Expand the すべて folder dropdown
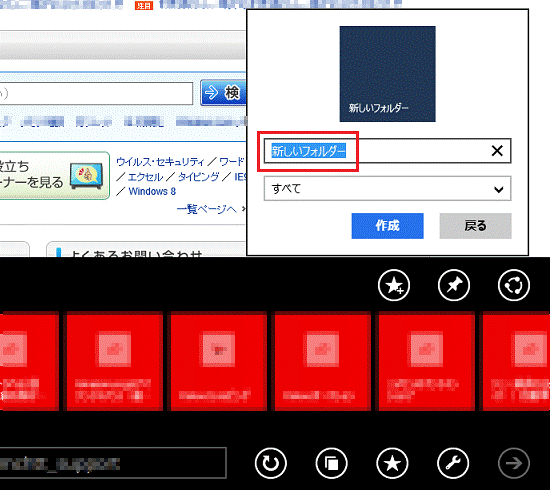The height and width of the screenshot is (490, 550). [387, 189]
